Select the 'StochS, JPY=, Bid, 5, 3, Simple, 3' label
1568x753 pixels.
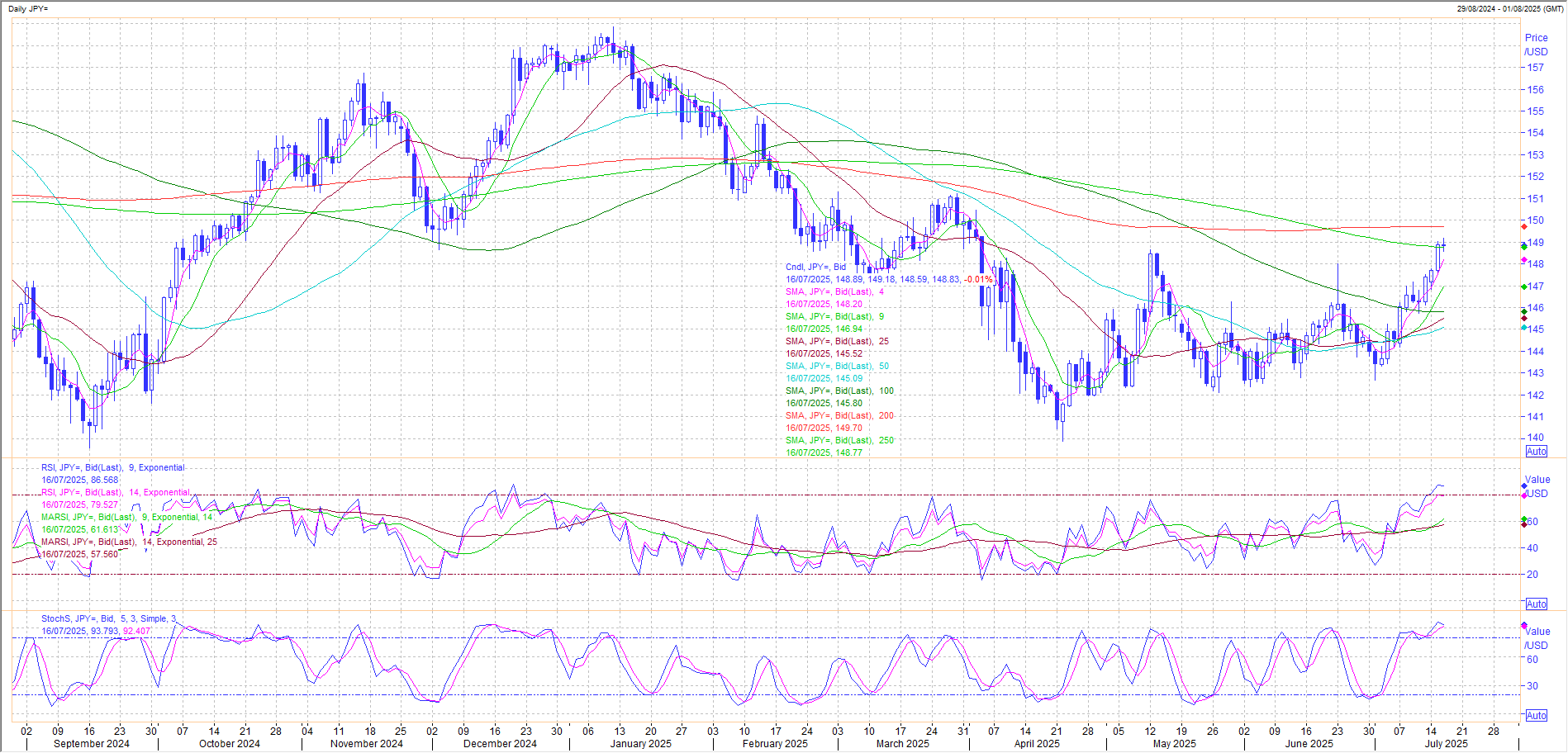click(108, 619)
